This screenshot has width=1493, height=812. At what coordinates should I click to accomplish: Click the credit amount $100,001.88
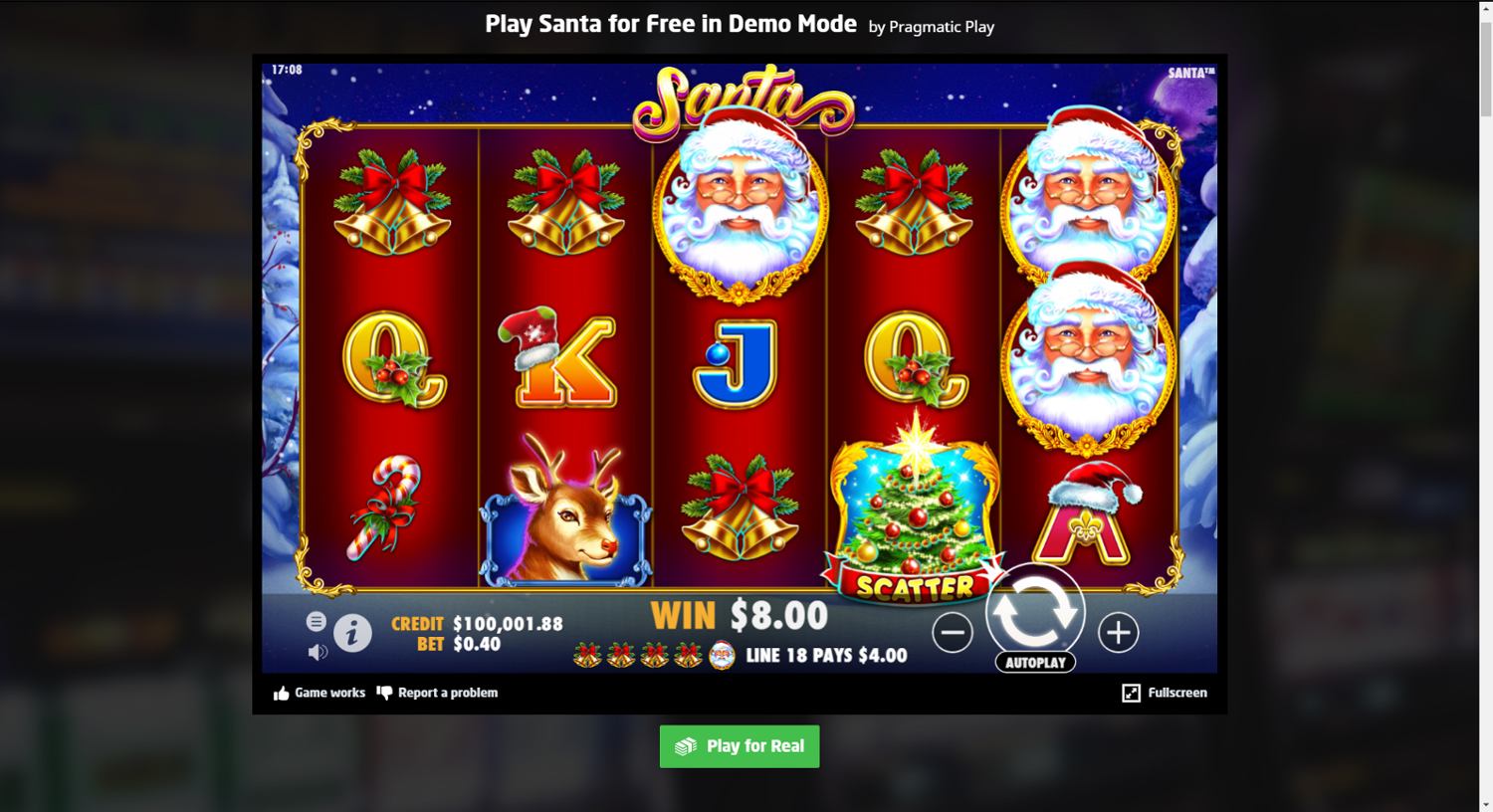508,624
